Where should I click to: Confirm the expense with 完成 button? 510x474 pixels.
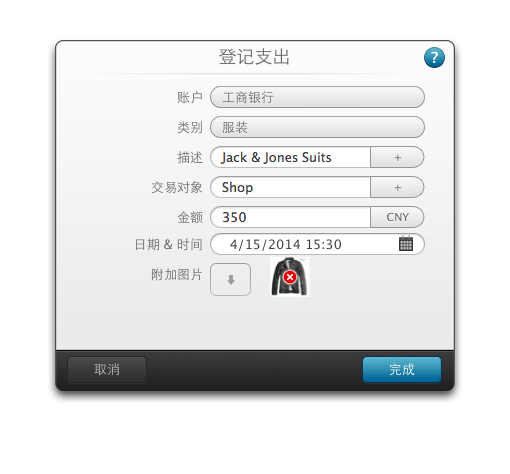tap(402, 369)
